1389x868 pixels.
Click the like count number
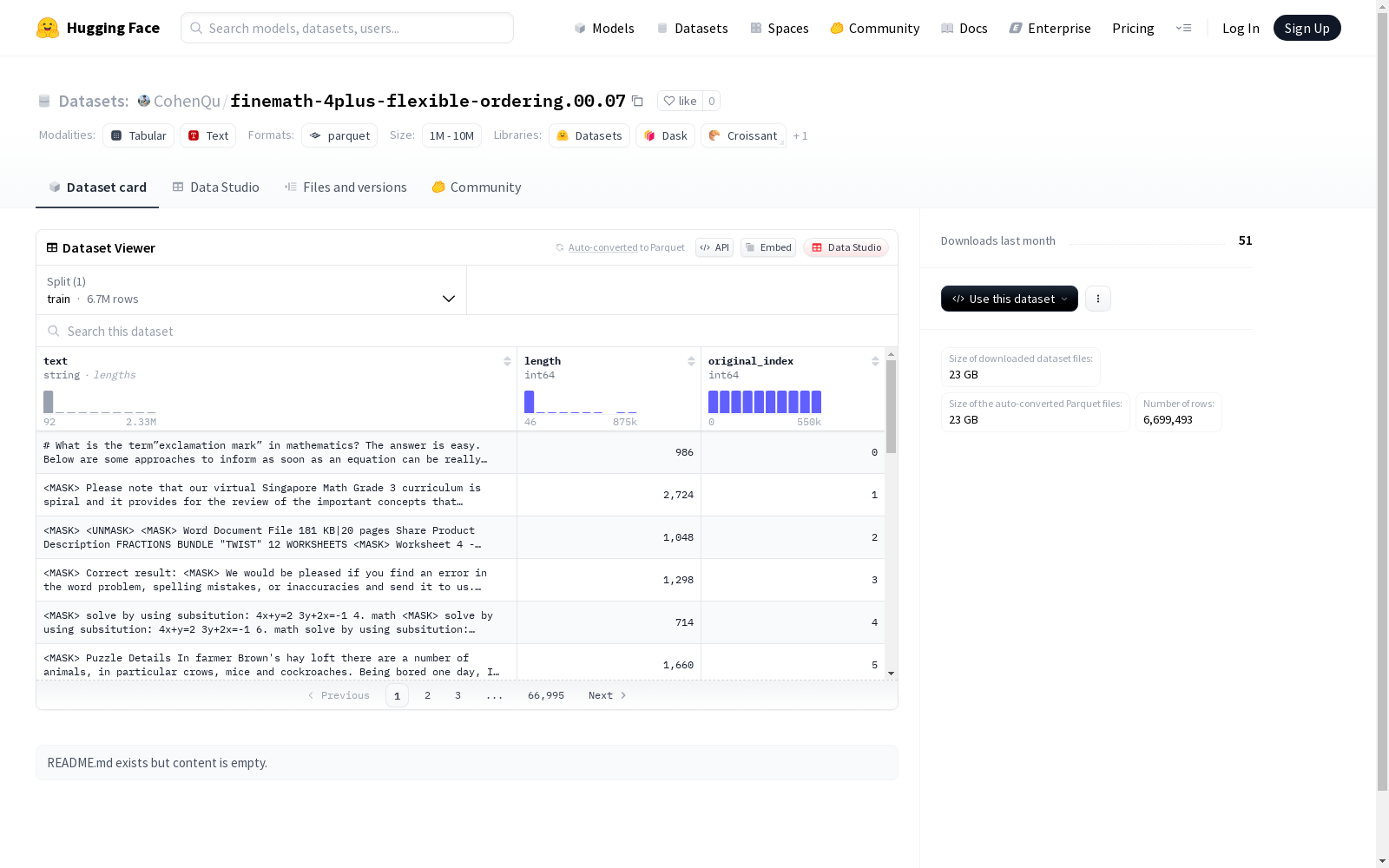pyautogui.click(x=711, y=101)
